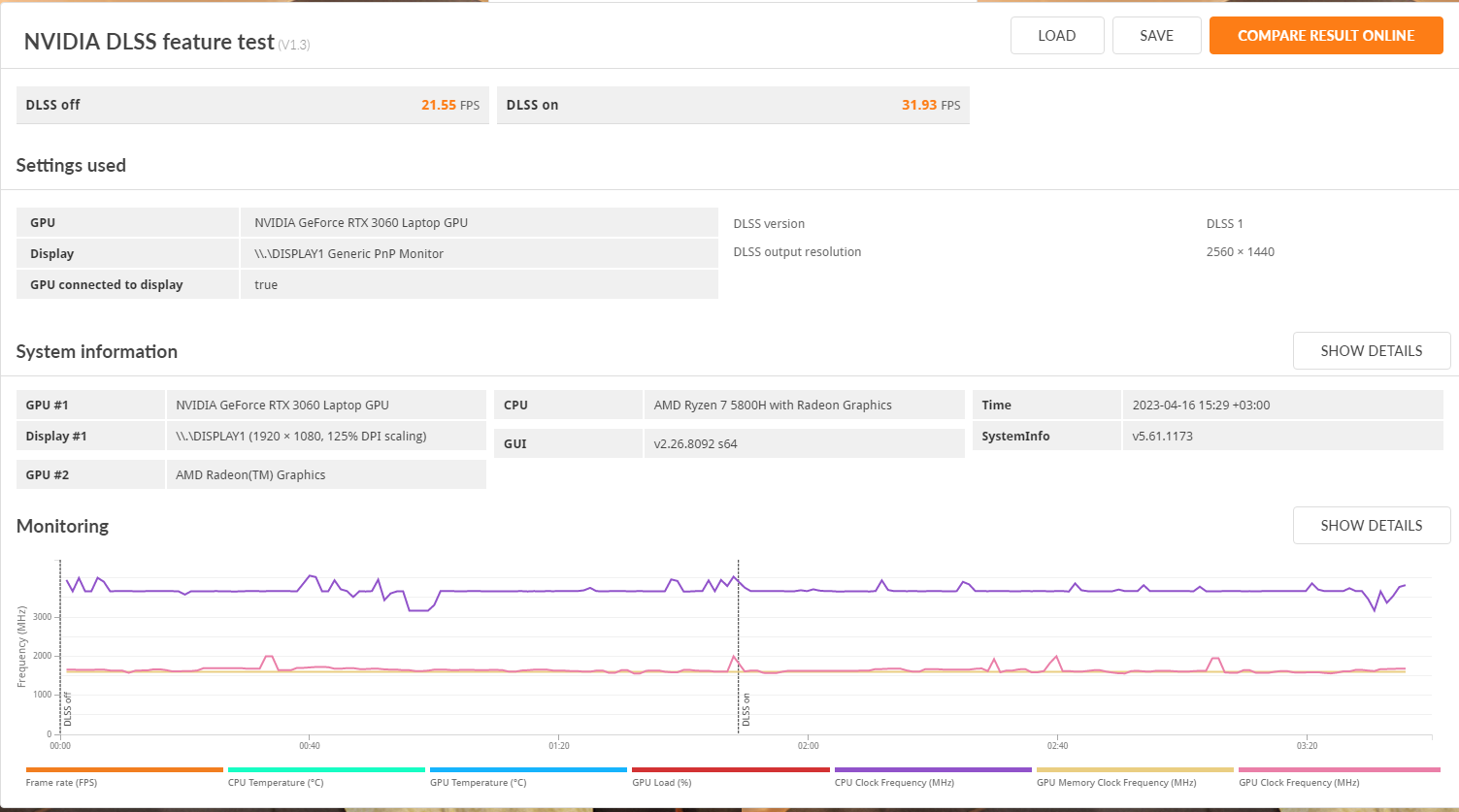Expand Monitoring with Show Details
This screenshot has width=1459, height=812.
click(1371, 526)
